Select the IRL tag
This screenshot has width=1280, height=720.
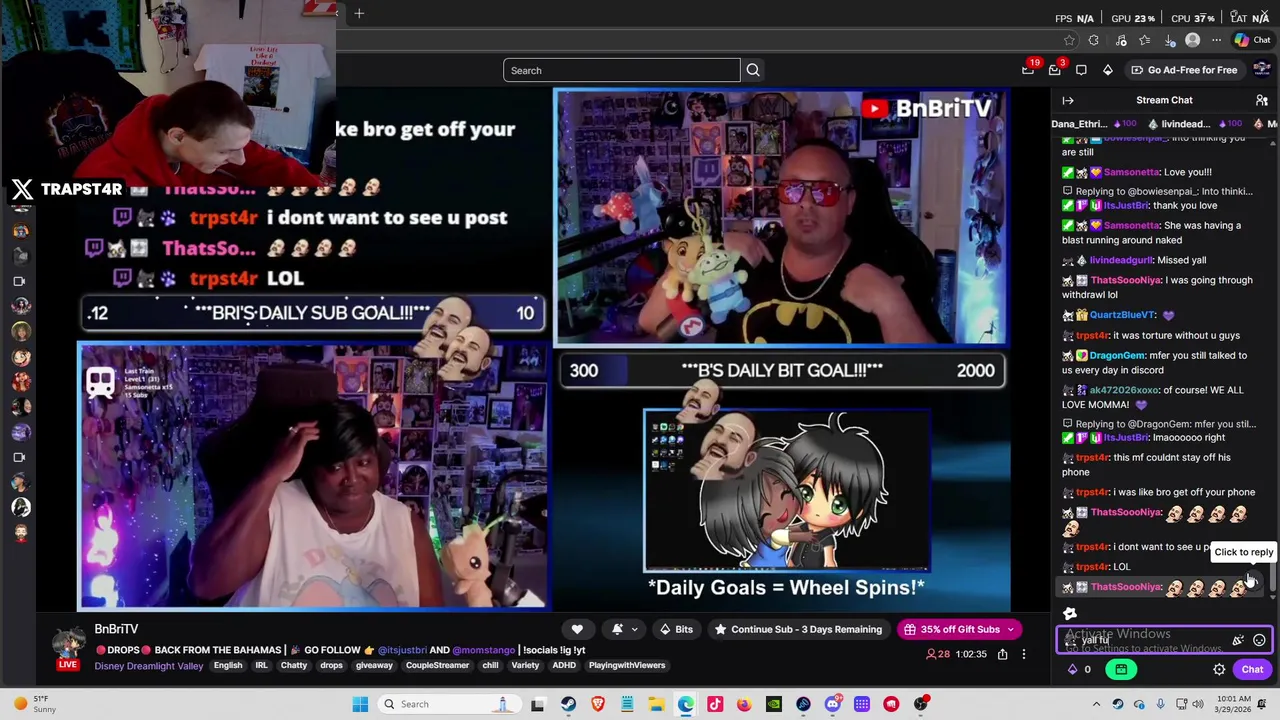(261, 666)
